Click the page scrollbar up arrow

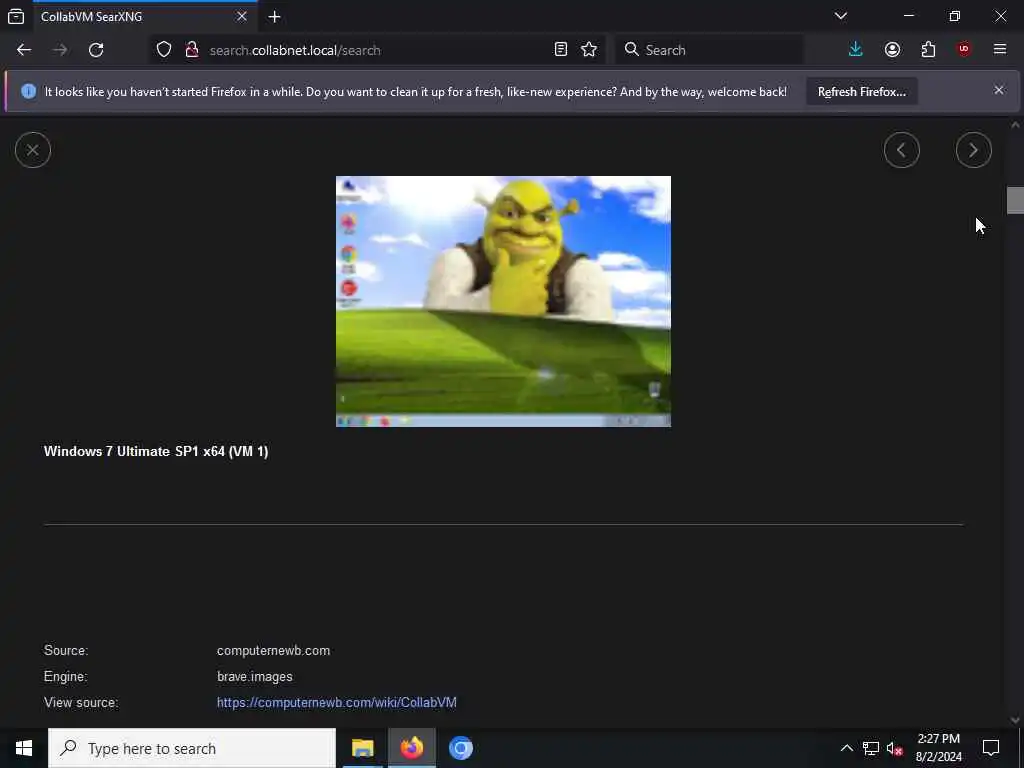pos(1015,124)
